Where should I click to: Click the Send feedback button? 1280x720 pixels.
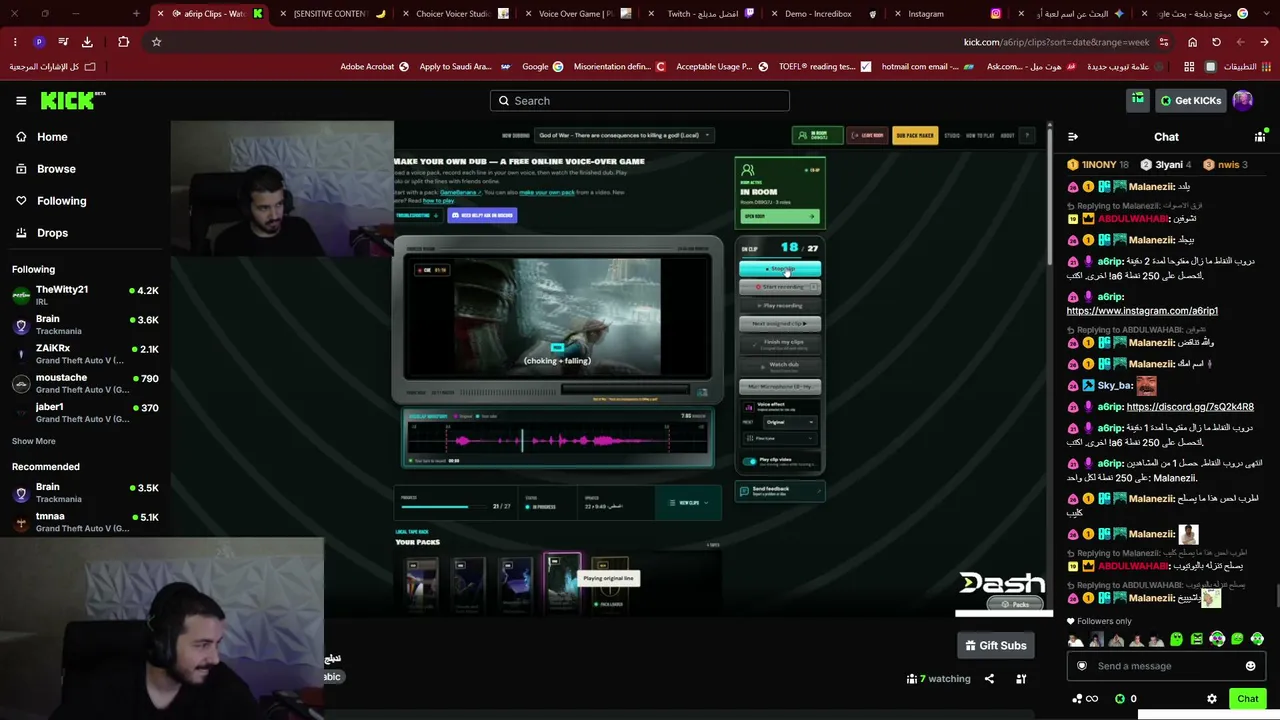[x=779, y=491]
